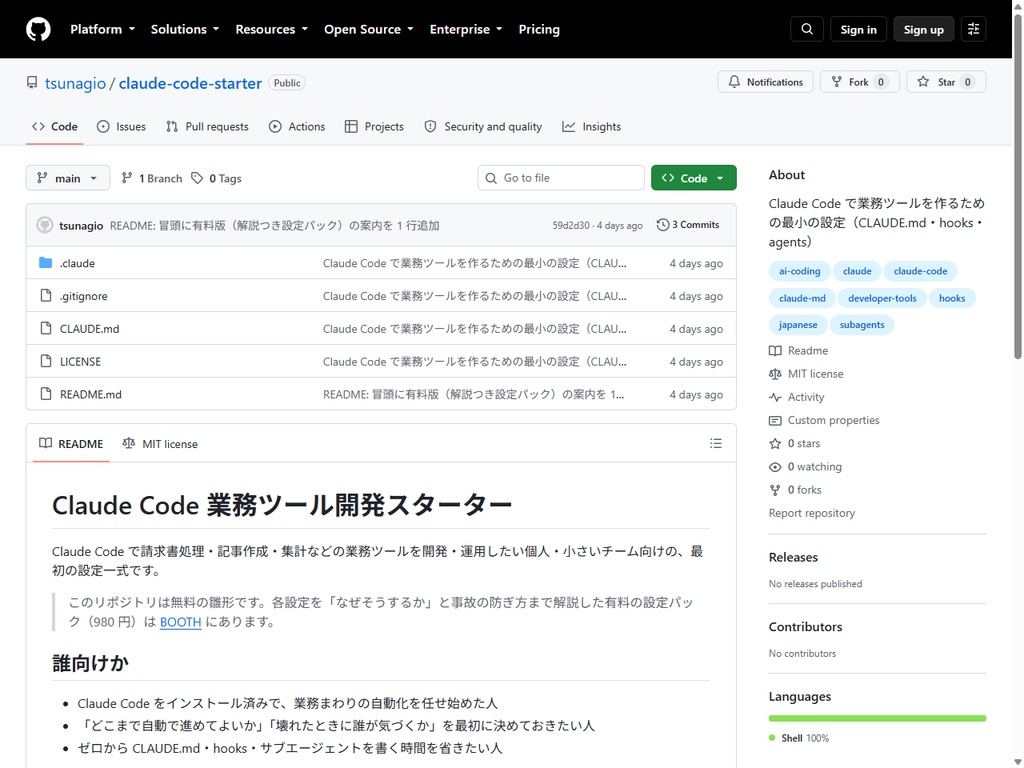This screenshot has width=1024, height=768.
Task: Click the pulse icon beside Activity
Action: point(775,397)
